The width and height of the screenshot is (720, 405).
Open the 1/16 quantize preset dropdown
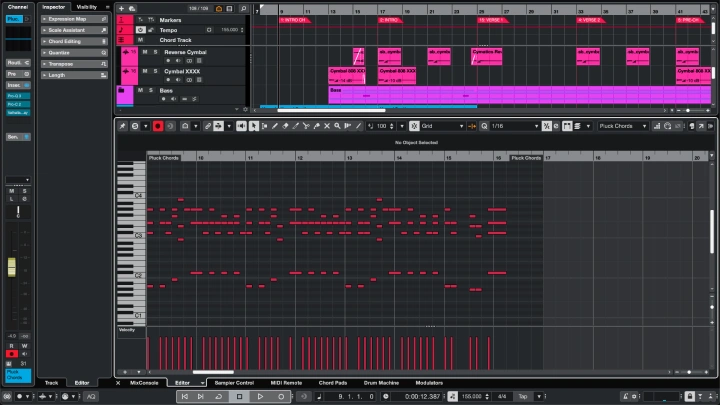pyautogui.click(x=514, y=126)
